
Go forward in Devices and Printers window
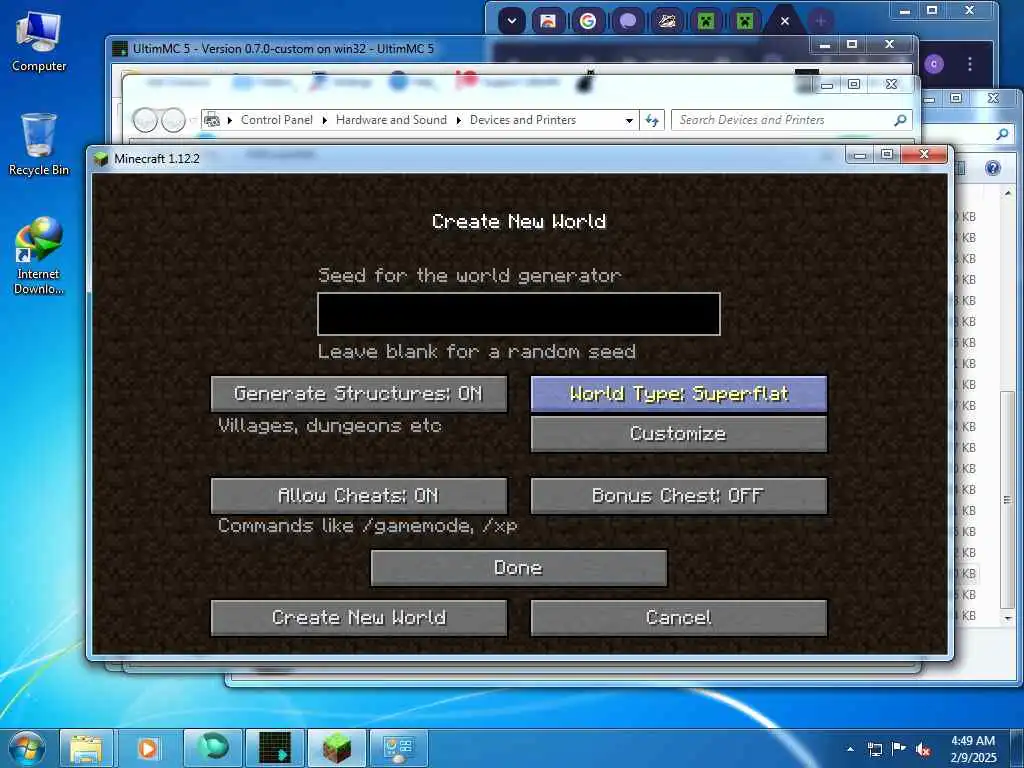click(173, 120)
